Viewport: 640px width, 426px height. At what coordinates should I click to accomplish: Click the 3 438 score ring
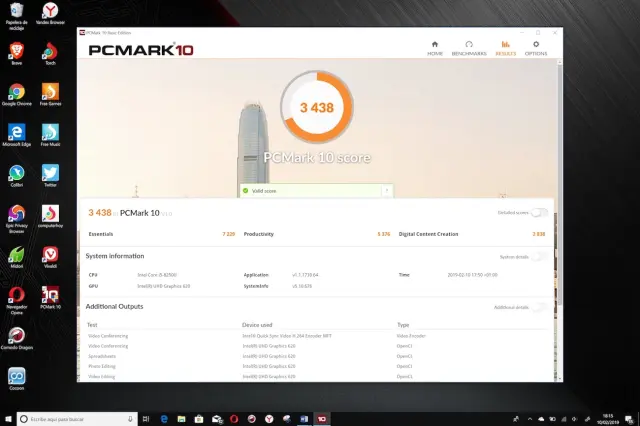pos(316,109)
